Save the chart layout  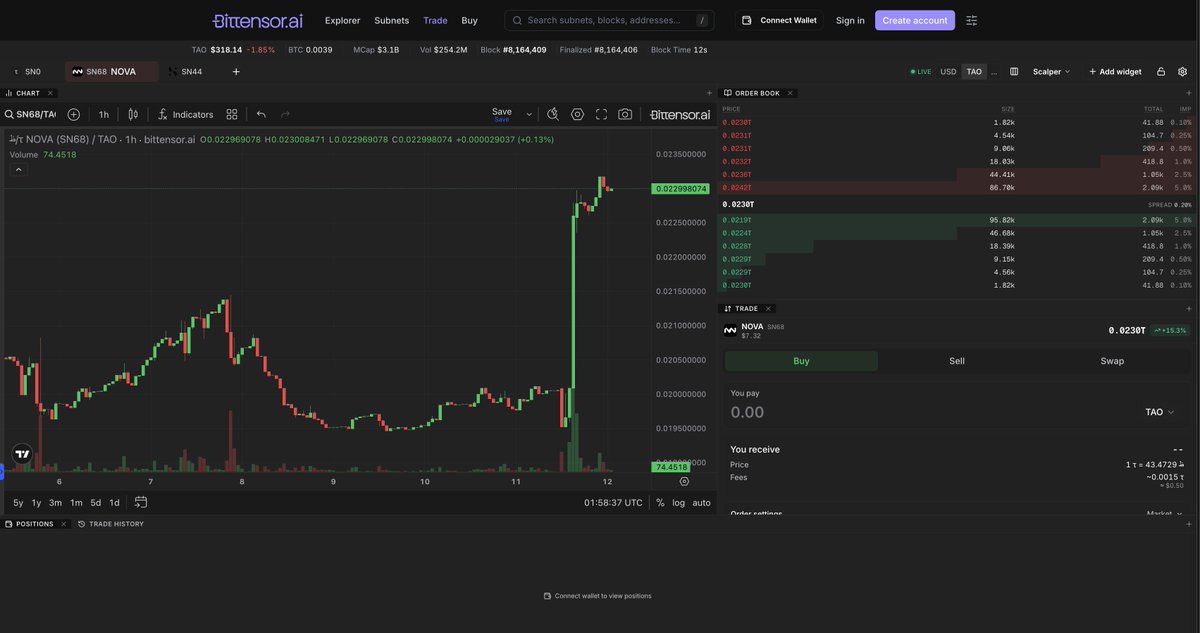click(502, 114)
